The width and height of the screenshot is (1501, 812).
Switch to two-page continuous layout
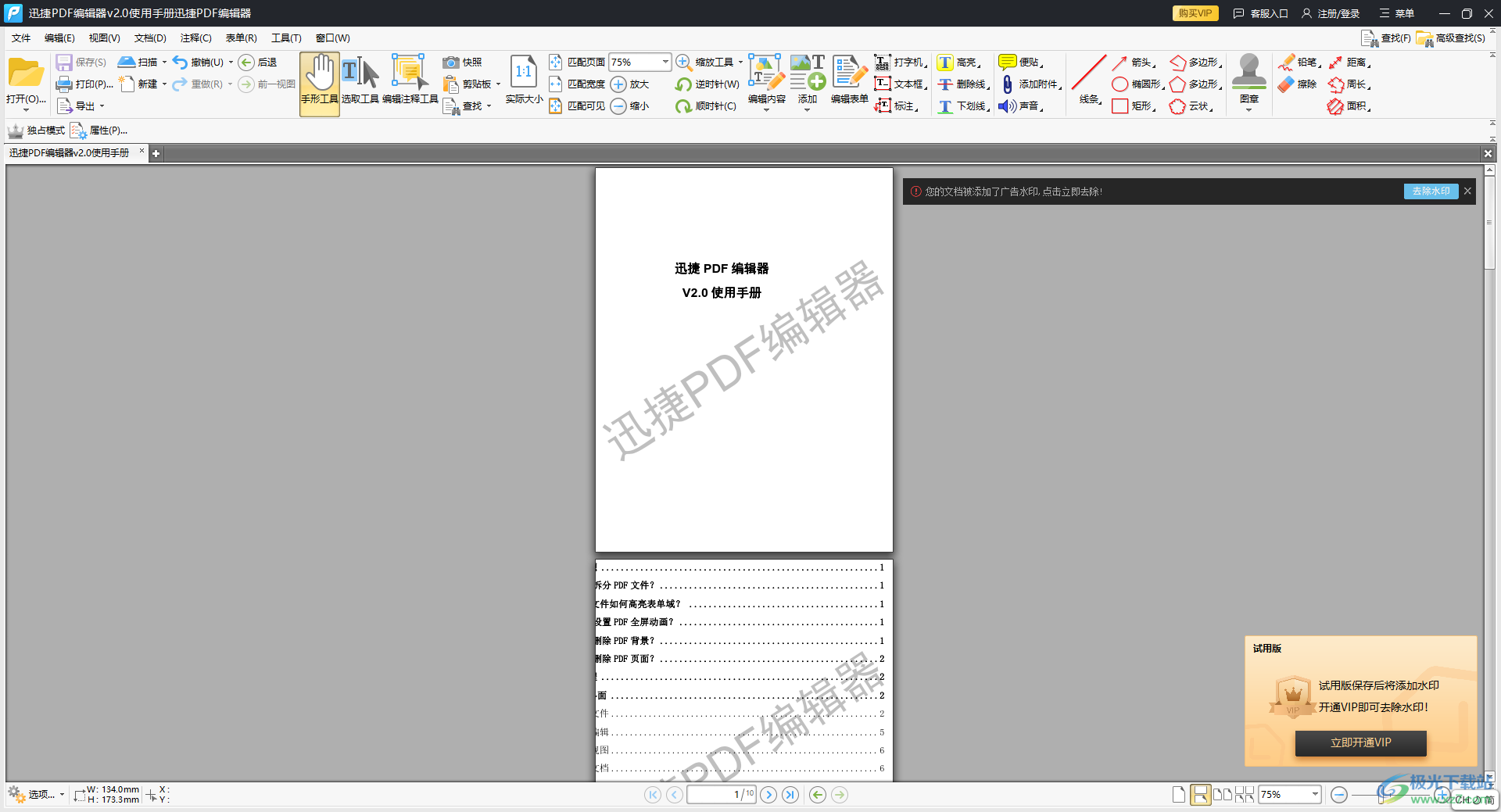1245,795
